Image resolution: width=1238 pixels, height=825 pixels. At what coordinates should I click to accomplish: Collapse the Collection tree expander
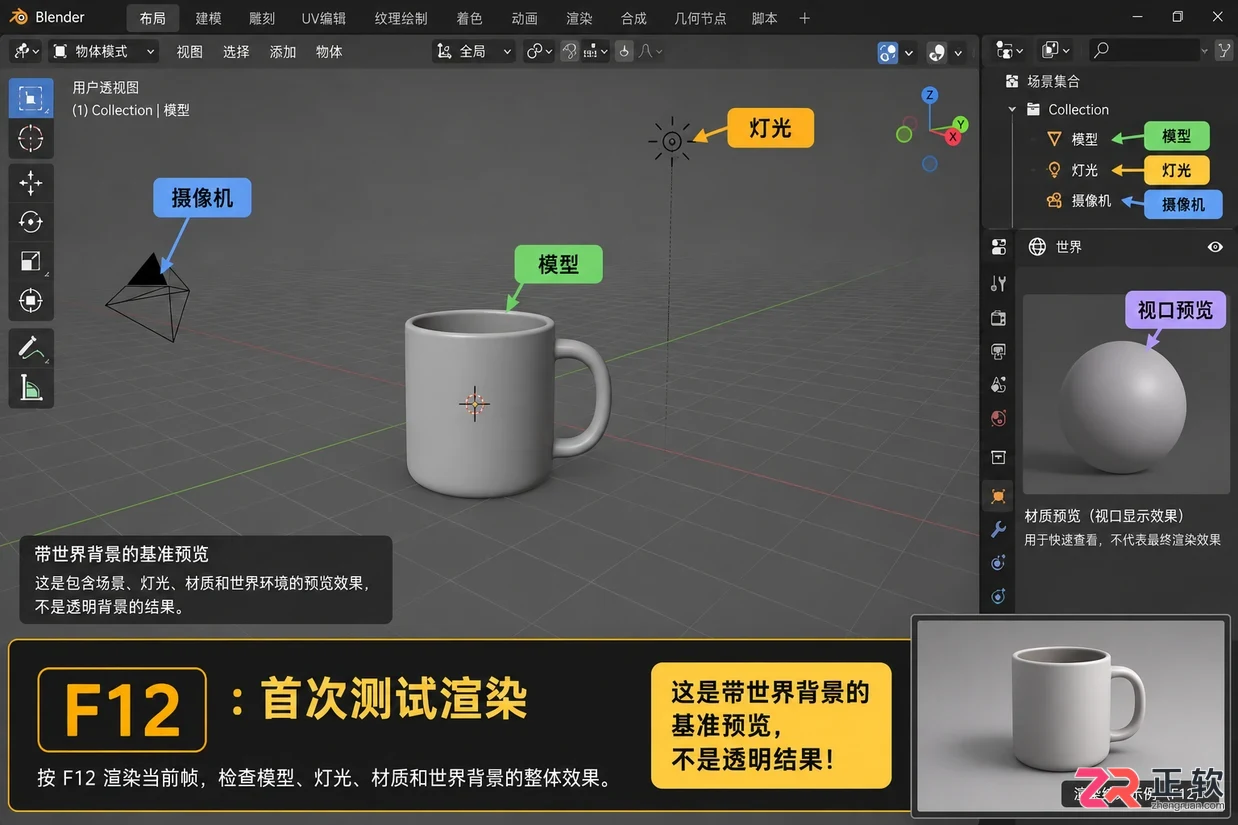click(x=1011, y=110)
